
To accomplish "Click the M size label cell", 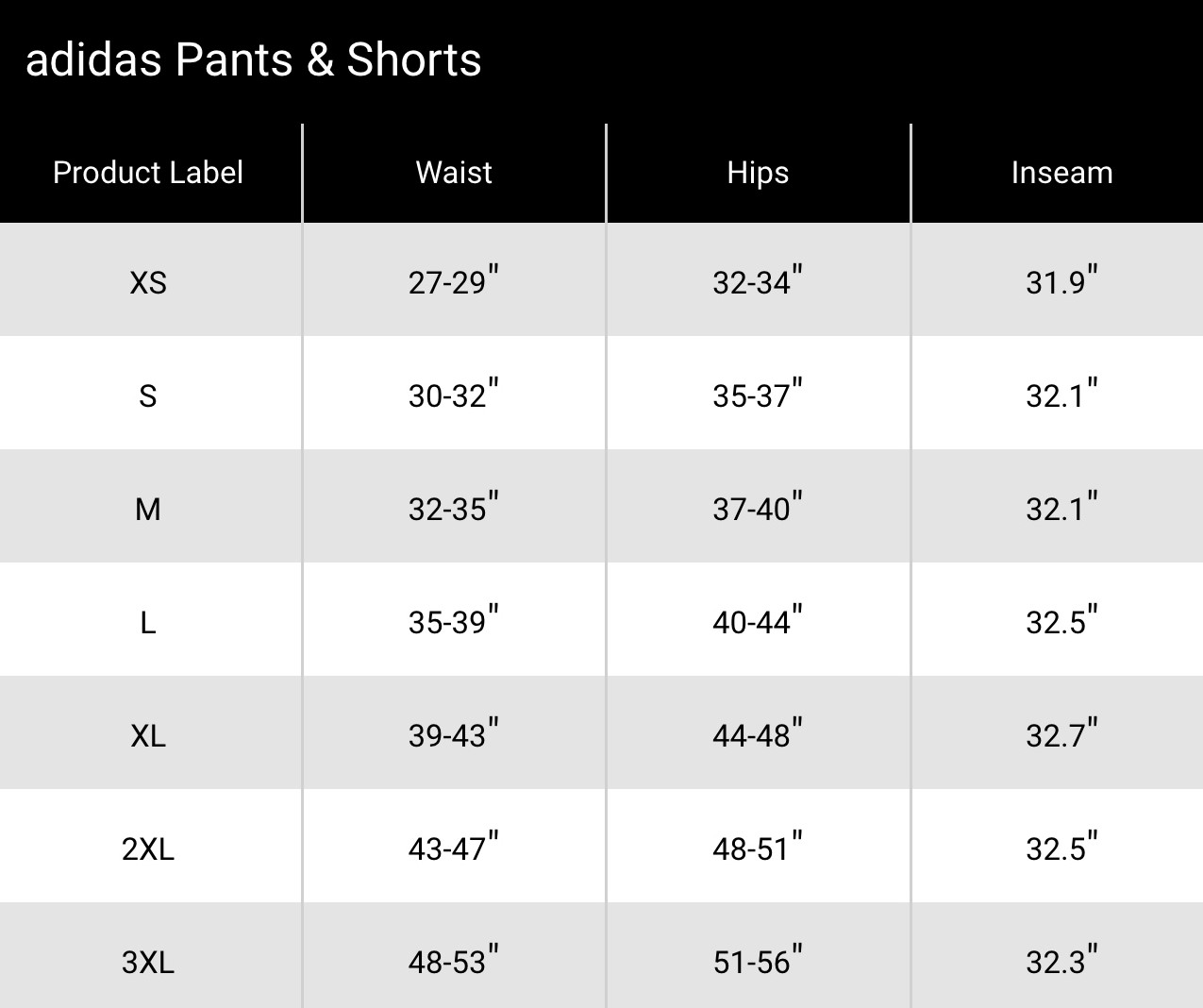I will tap(148, 509).
